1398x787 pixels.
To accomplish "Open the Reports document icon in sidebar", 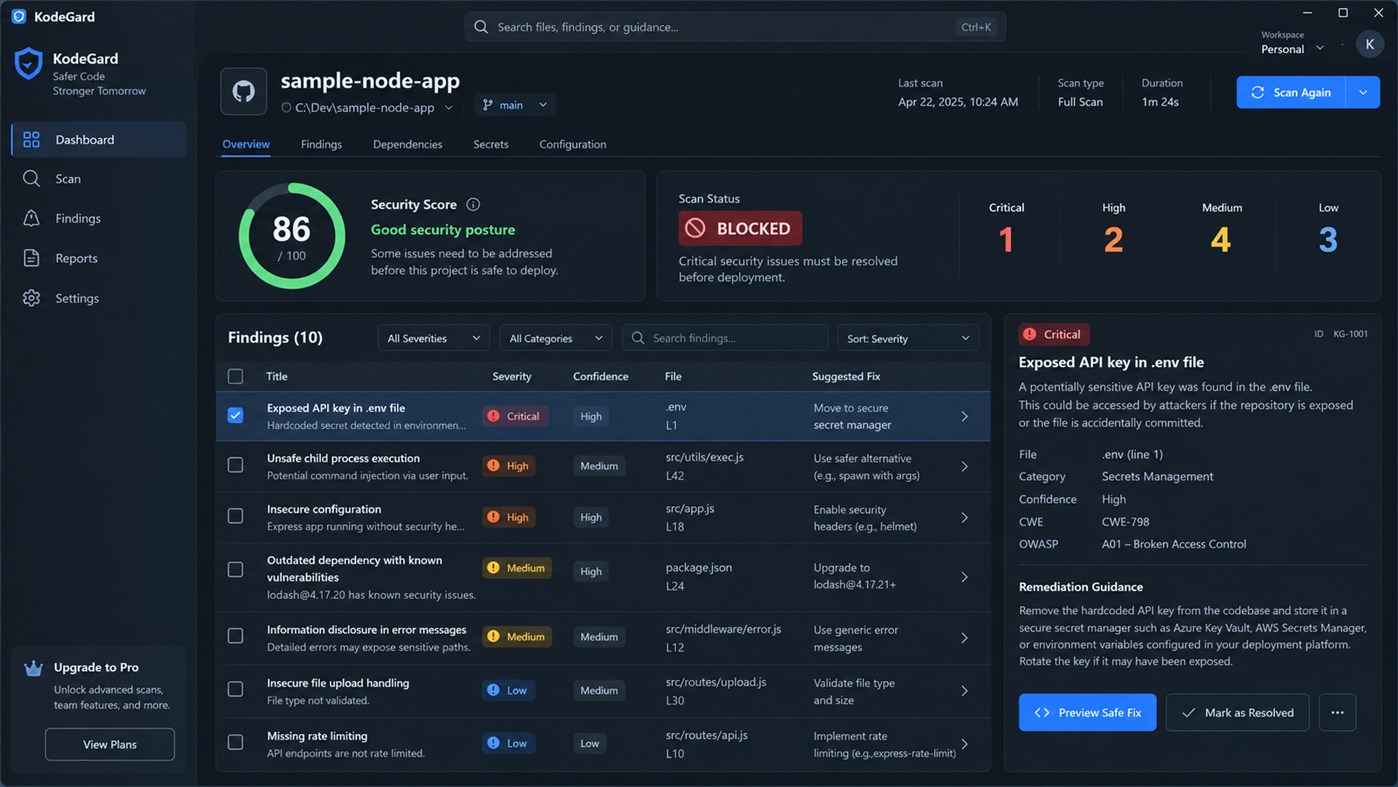I will (32, 258).
